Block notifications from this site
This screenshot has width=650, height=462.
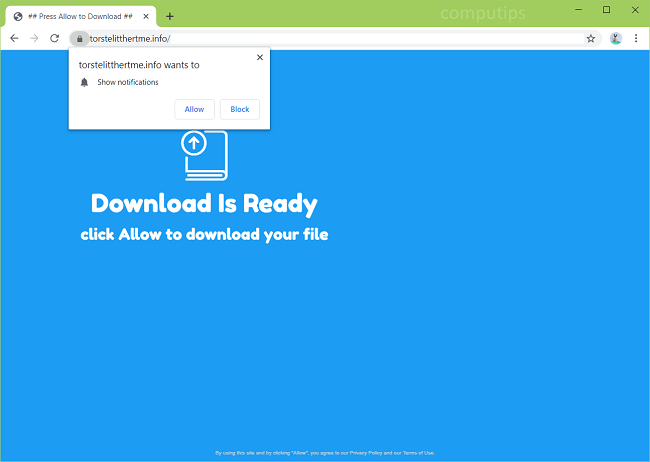240,109
